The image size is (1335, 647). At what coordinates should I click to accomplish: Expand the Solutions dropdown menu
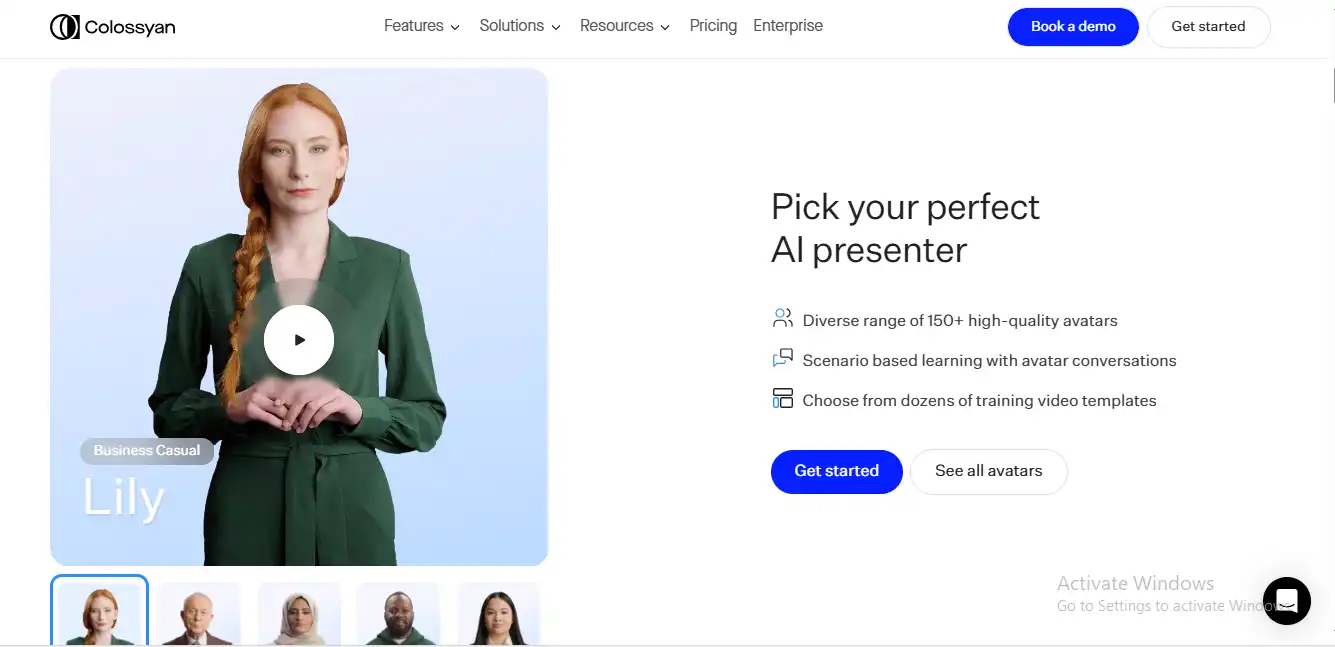coord(519,26)
